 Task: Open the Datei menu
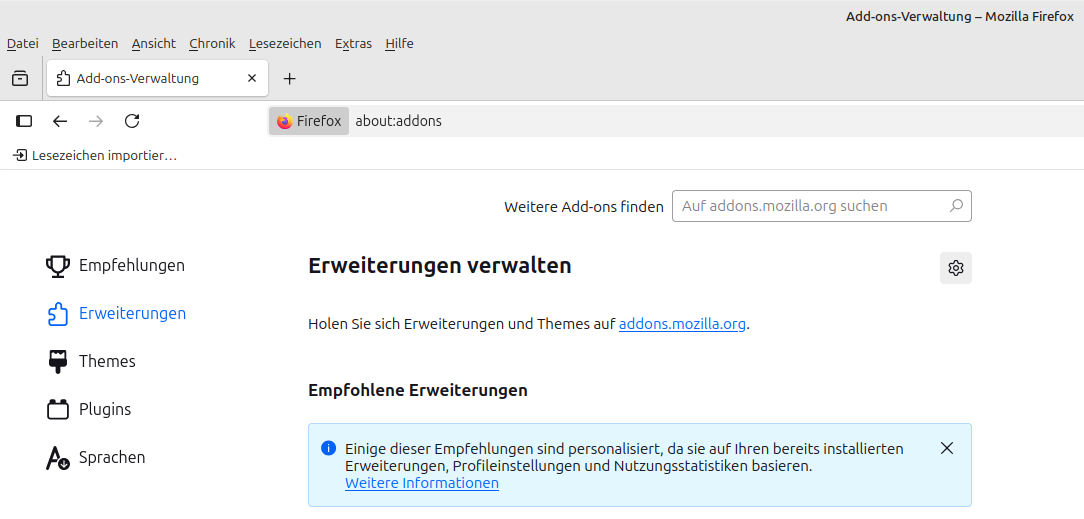(23, 44)
